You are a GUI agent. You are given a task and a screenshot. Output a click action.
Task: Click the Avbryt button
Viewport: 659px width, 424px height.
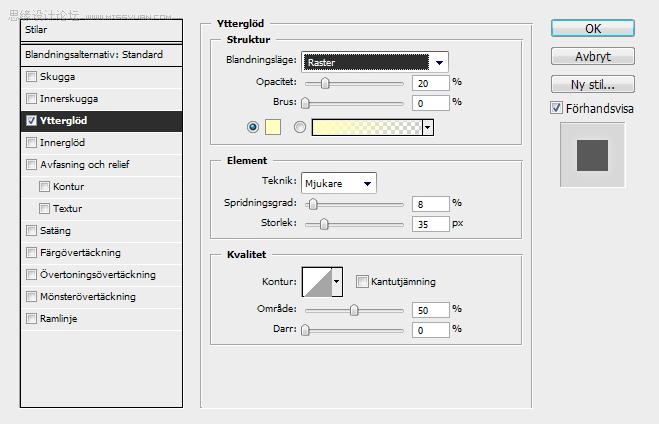pyautogui.click(x=592, y=56)
